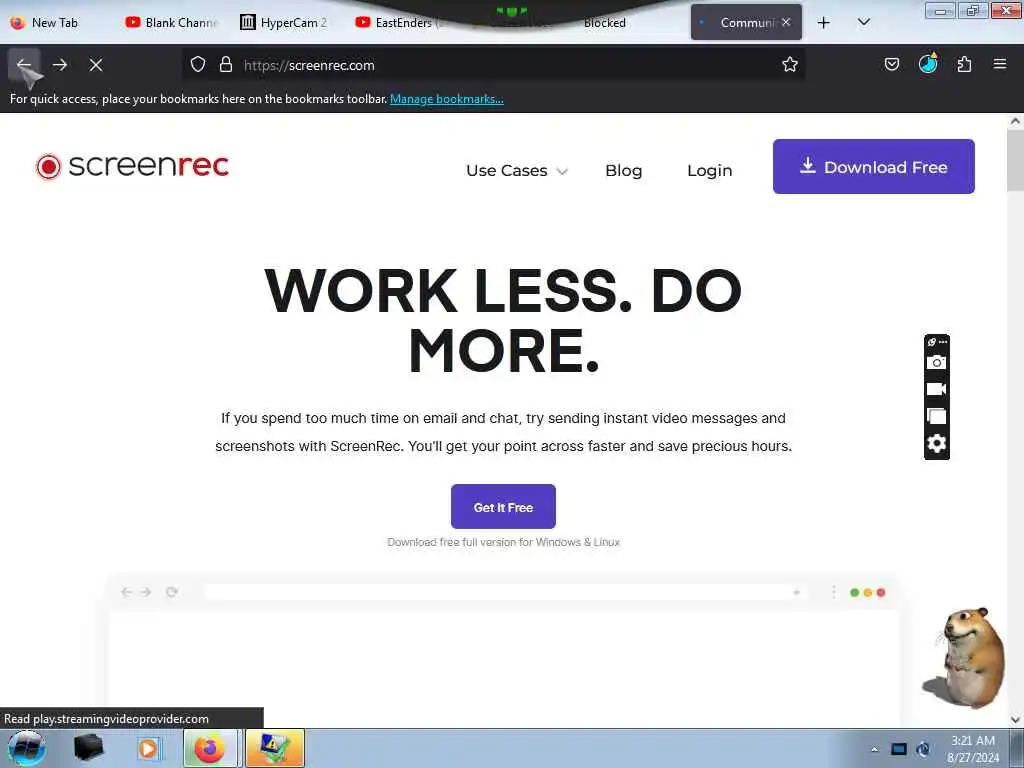The height and width of the screenshot is (768, 1024).
Task: Click the Get It Free button
Action: 503,507
